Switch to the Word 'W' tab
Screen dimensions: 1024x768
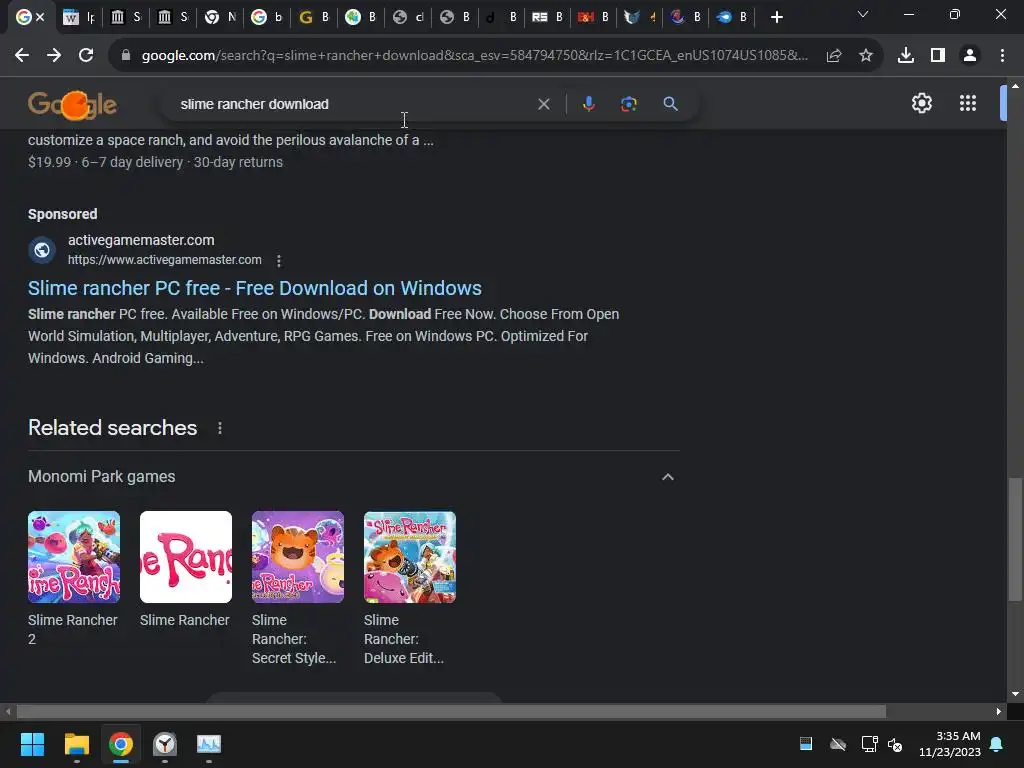(x=78, y=18)
